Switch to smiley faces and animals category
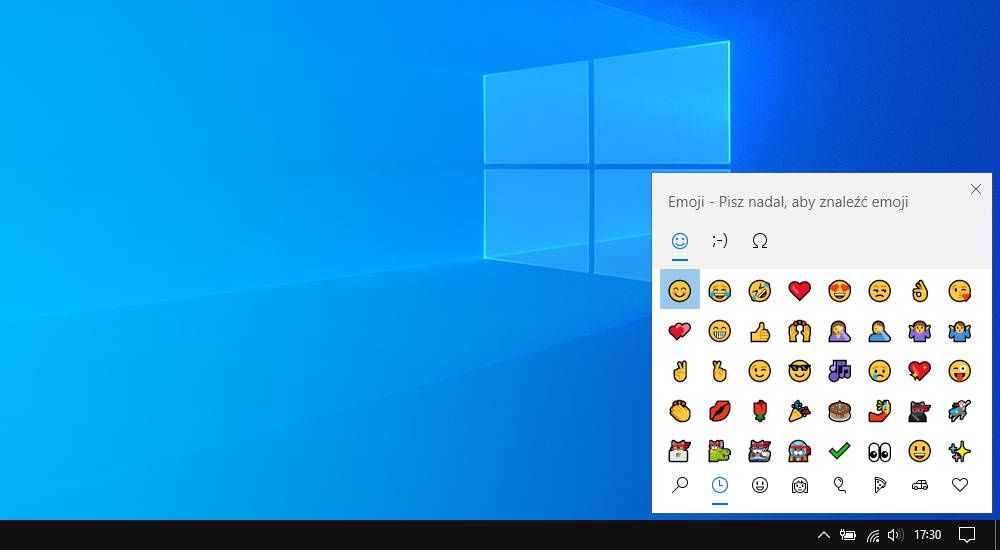Screen dimensions: 1000x550 point(760,486)
